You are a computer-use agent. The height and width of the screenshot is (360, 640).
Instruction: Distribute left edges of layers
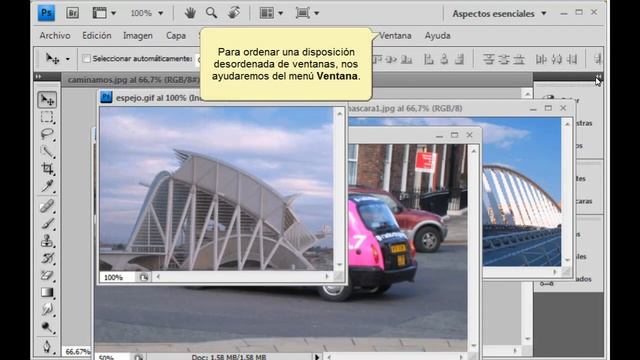(541, 60)
